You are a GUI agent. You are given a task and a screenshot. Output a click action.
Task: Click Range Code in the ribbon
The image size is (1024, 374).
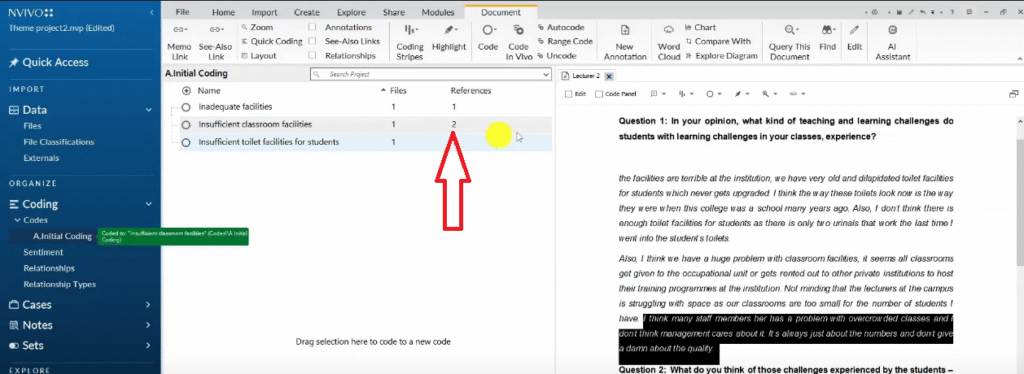[565, 41]
